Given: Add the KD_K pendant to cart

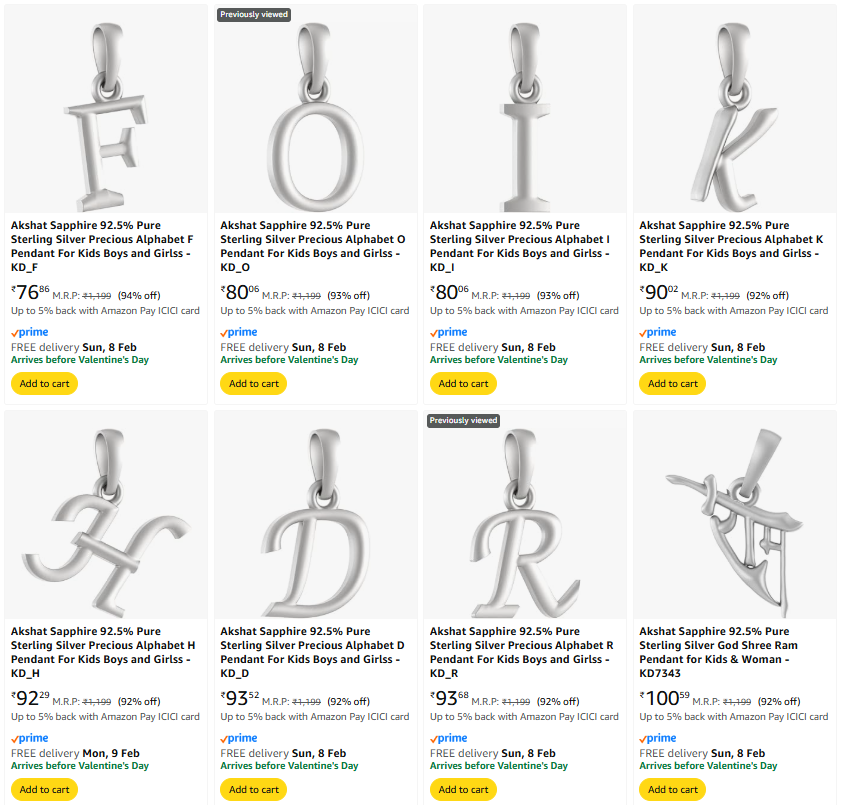Looking at the screenshot, I should [x=673, y=383].
